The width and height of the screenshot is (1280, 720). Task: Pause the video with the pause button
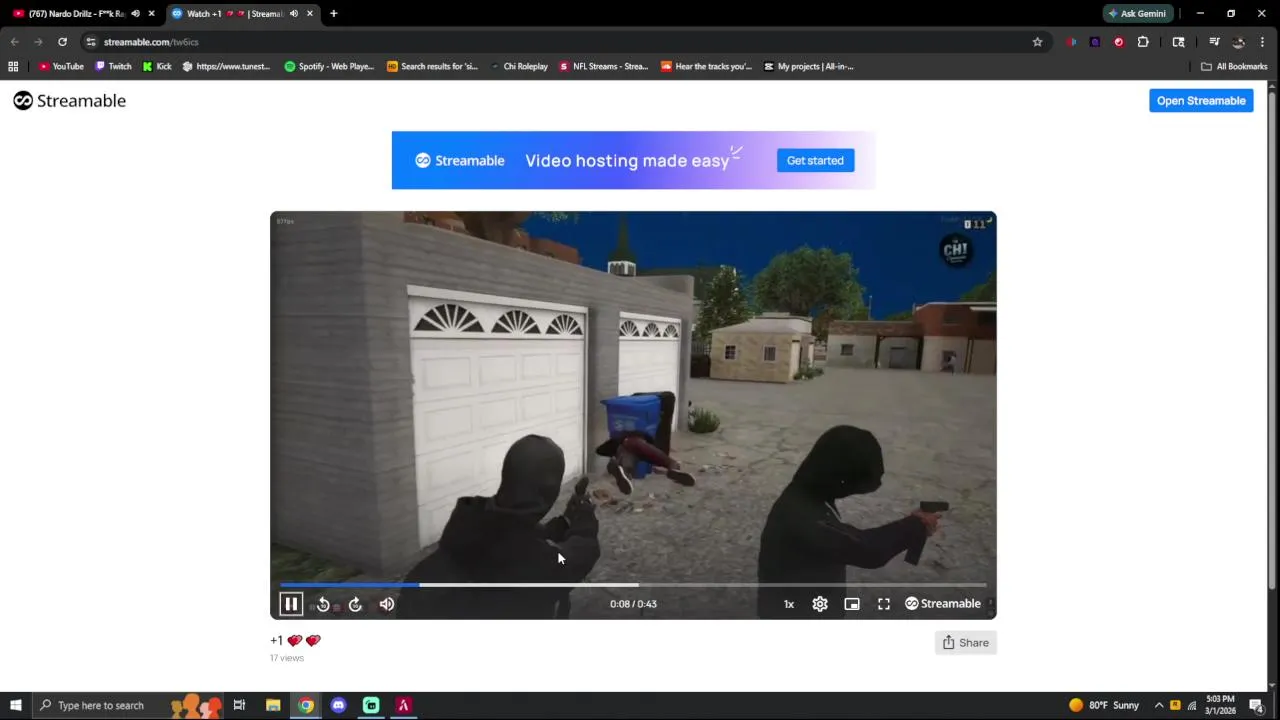(x=291, y=604)
